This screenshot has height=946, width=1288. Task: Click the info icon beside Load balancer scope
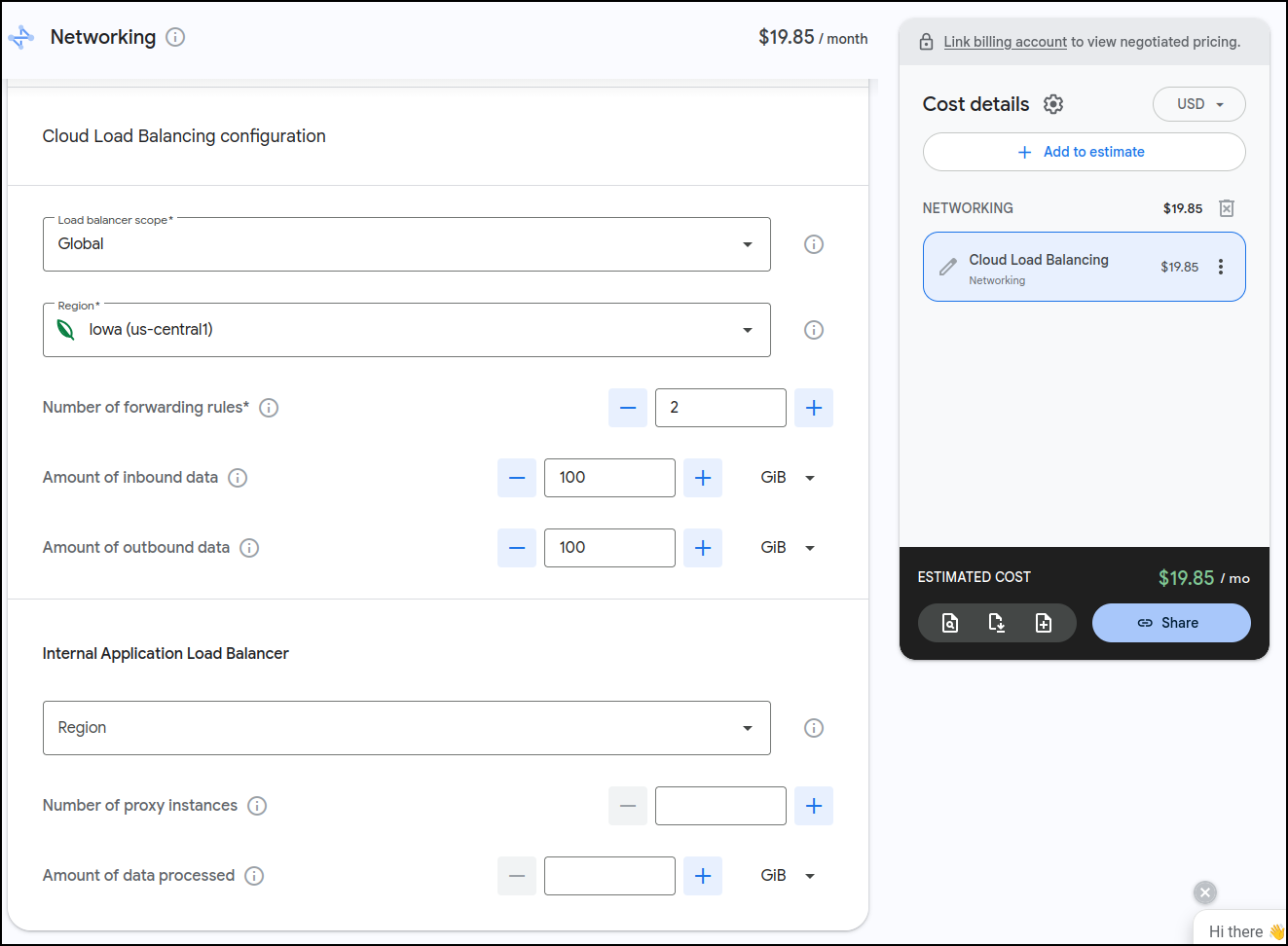point(814,244)
